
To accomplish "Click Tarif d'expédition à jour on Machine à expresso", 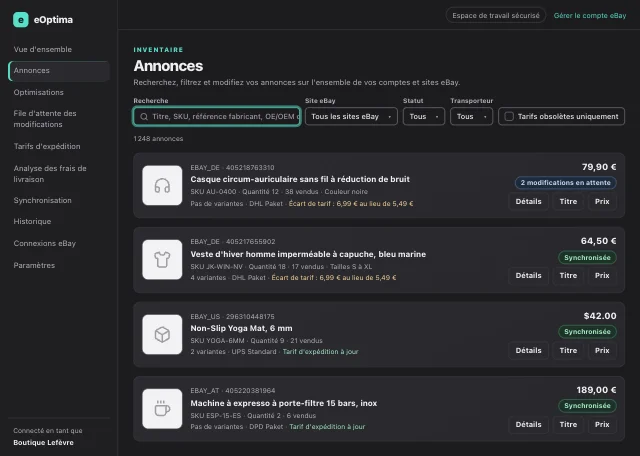I will click(x=327, y=427).
